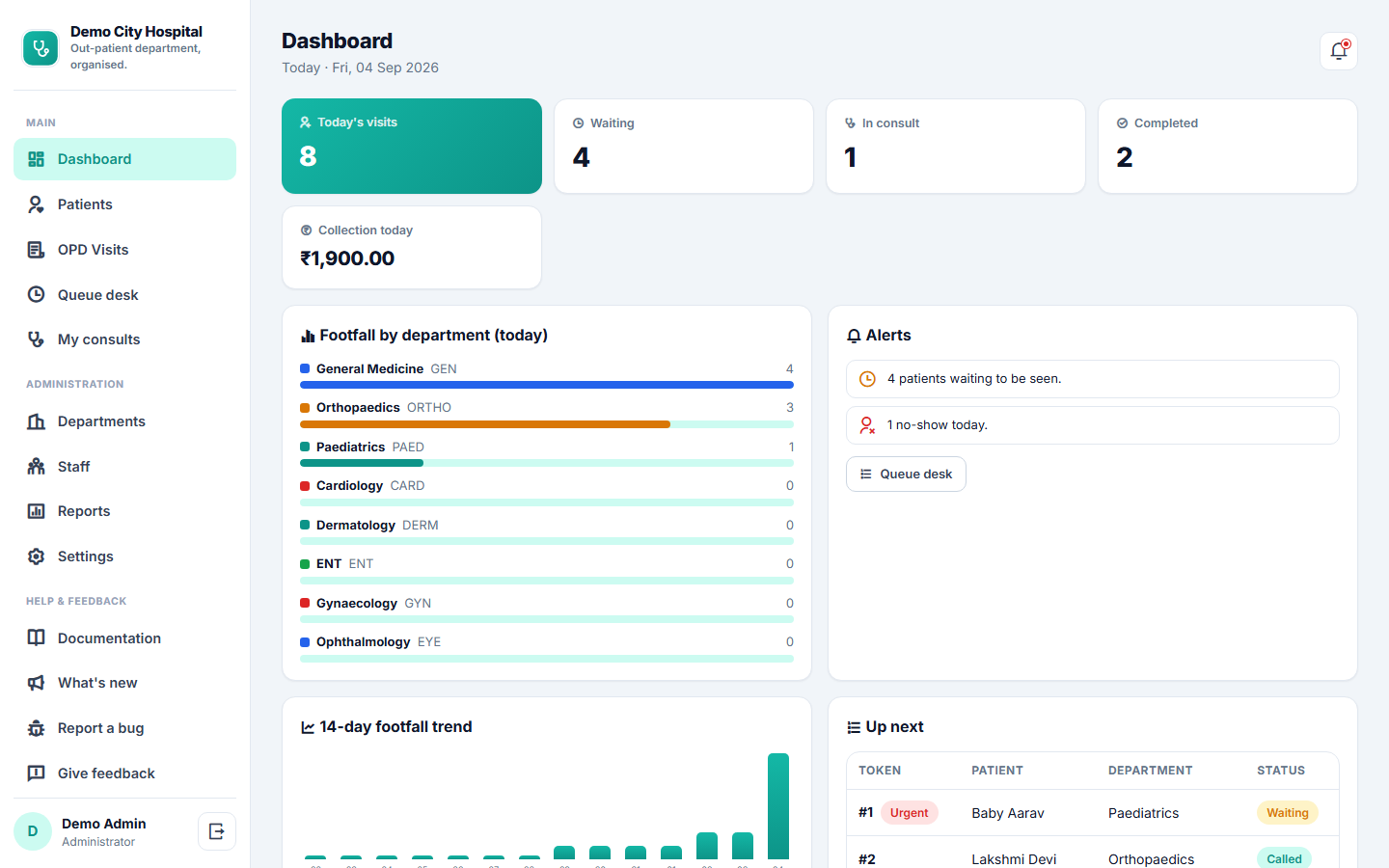Click the Paediatrics PAED department row label

coord(370,447)
